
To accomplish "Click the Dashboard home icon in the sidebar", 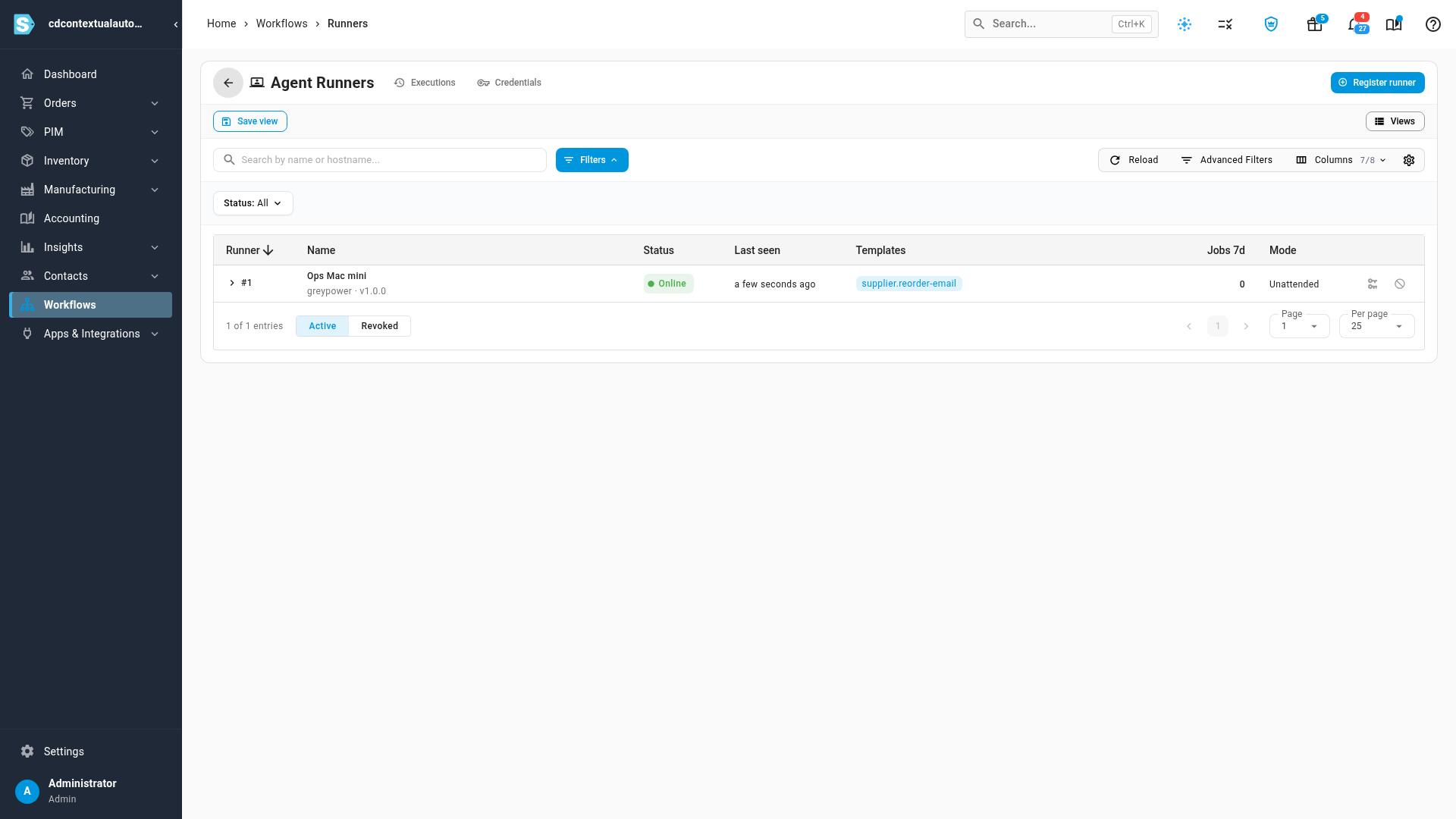I will click(x=27, y=74).
